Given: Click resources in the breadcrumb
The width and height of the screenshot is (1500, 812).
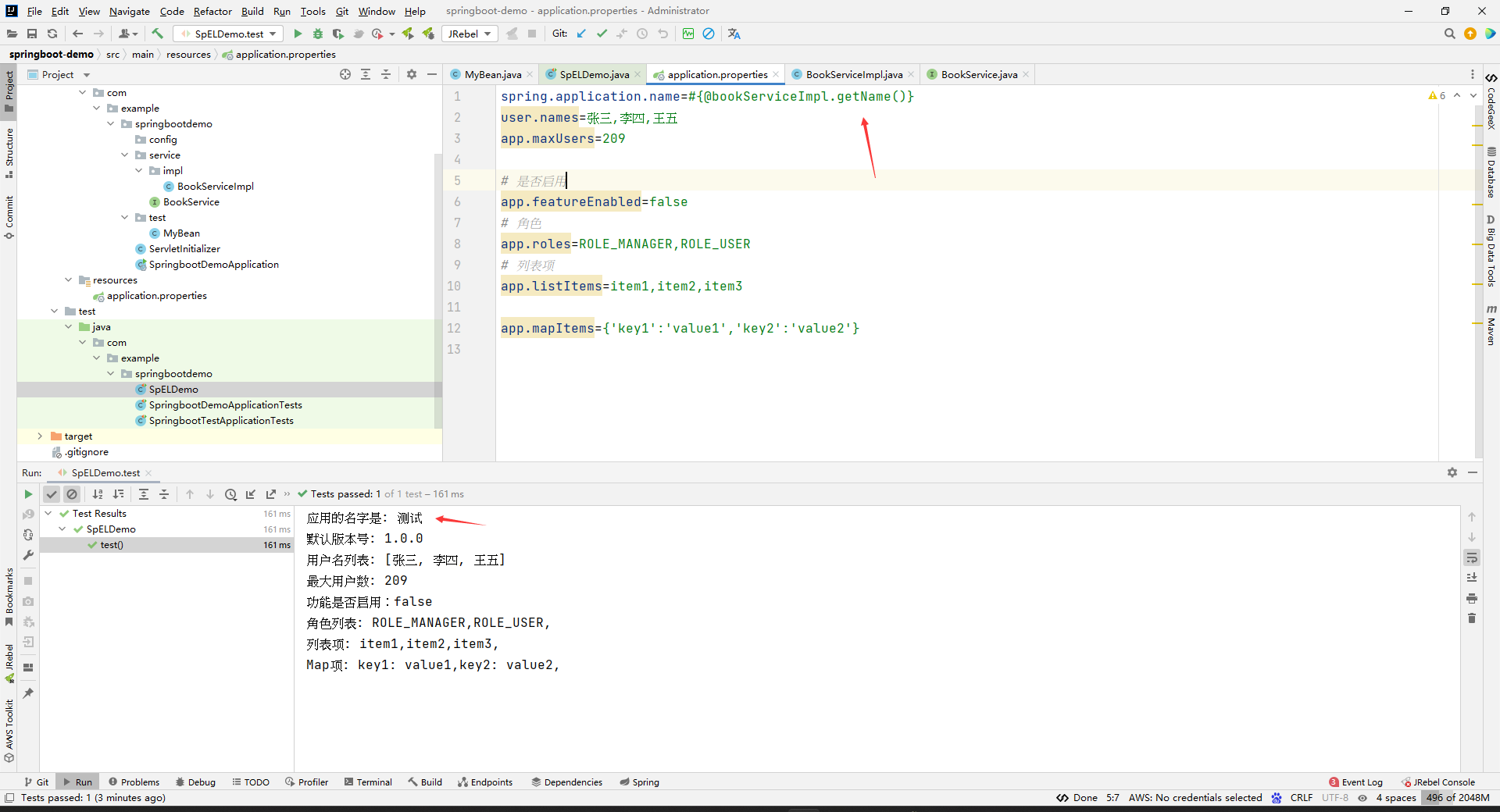Looking at the screenshot, I should pos(188,54).
